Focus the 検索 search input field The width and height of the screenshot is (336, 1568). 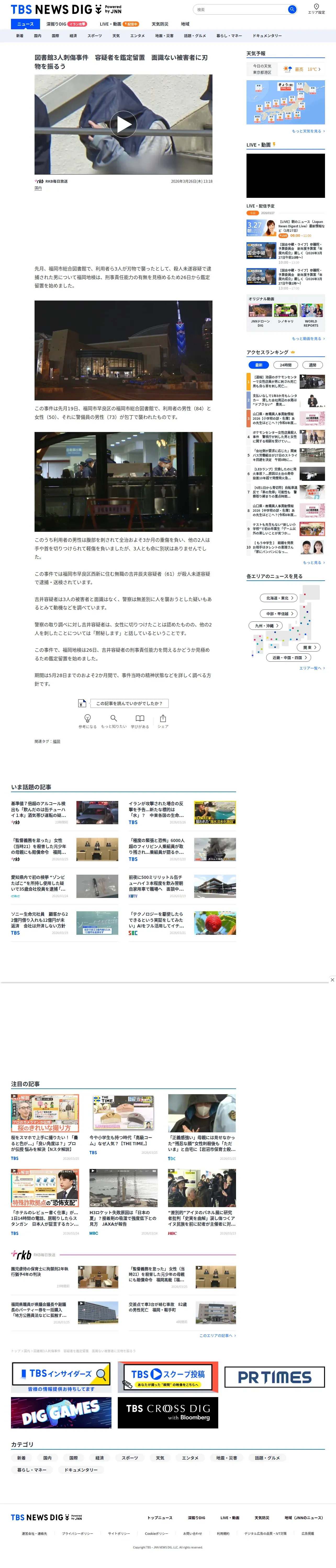[x=241, y=9]
